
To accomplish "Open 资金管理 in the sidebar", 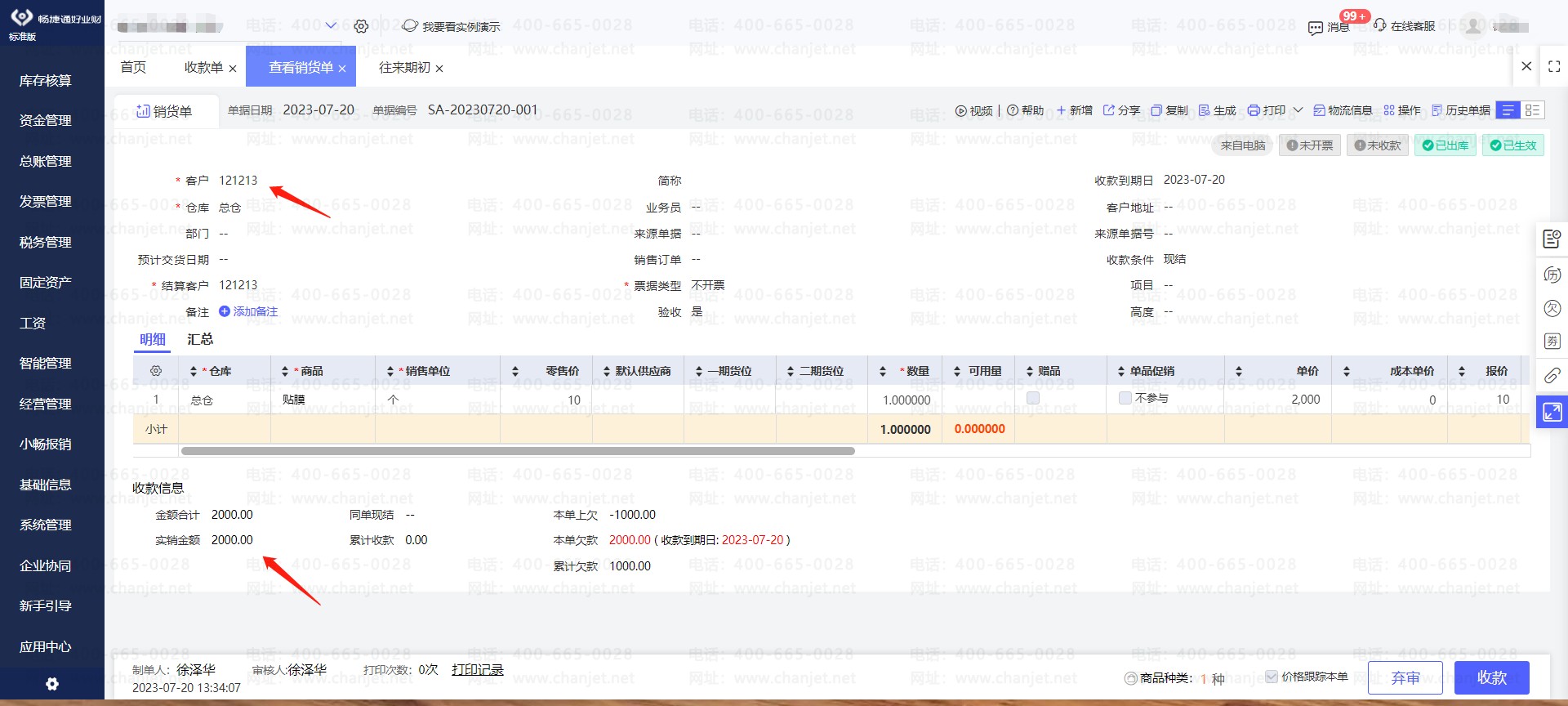I will (x=46, y=120).
